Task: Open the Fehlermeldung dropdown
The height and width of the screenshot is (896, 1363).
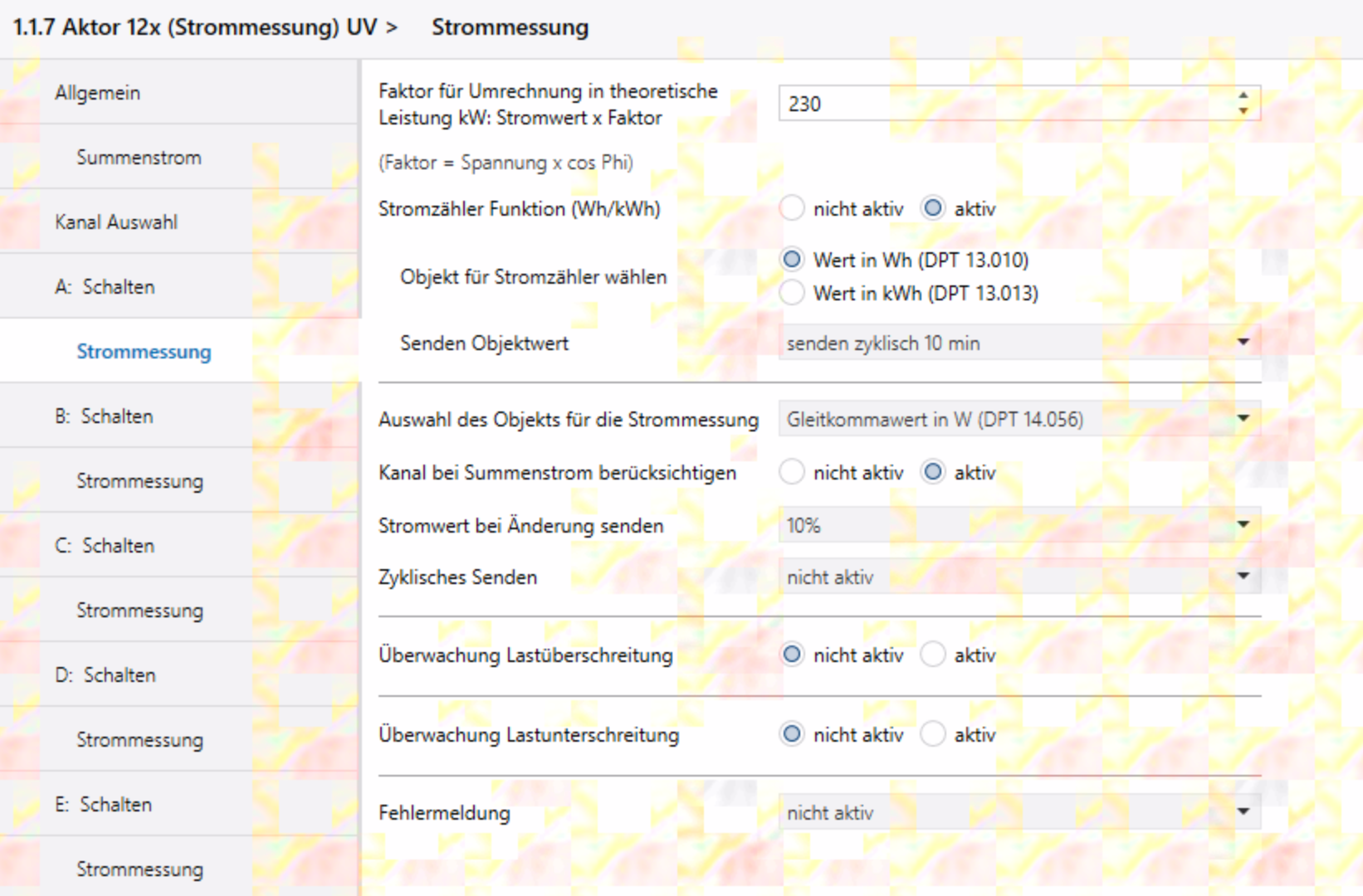Action: point(1019,812)
